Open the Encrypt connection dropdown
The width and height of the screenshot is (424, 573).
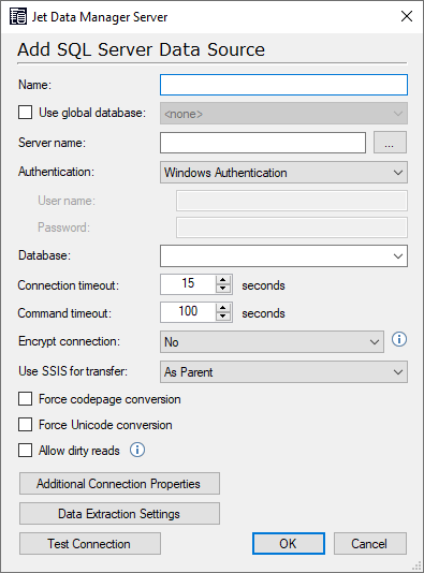tap(272, 342)
